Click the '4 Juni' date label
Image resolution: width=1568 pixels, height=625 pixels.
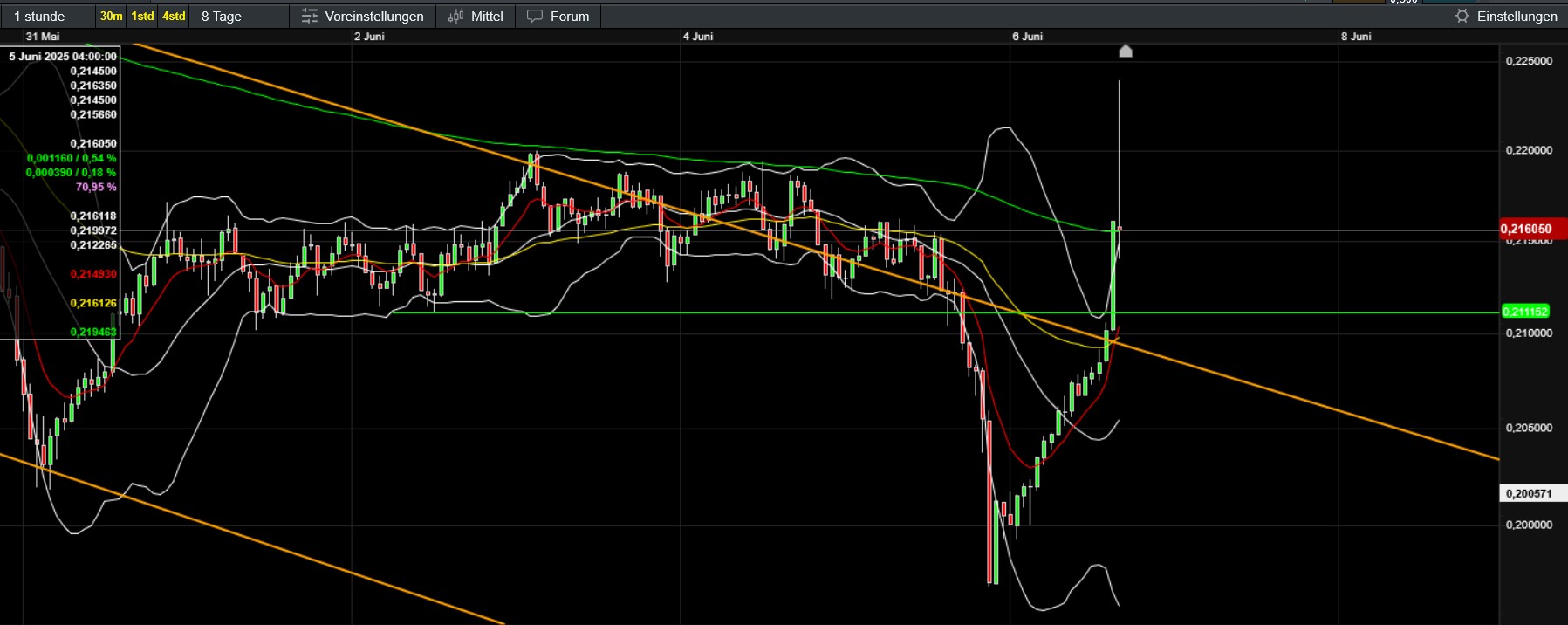[x=698, y=37]
